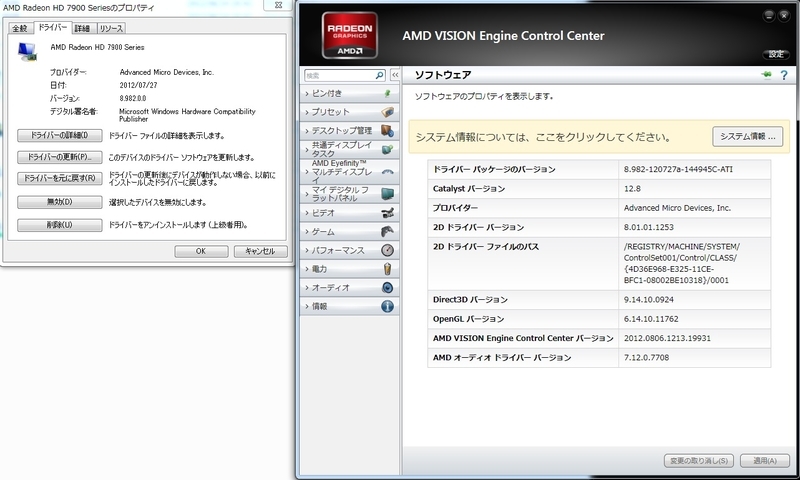Viewport: 800px width, 480px height.
Task: Click the ドライバーの更新(P) button
Action: [60, 157]
